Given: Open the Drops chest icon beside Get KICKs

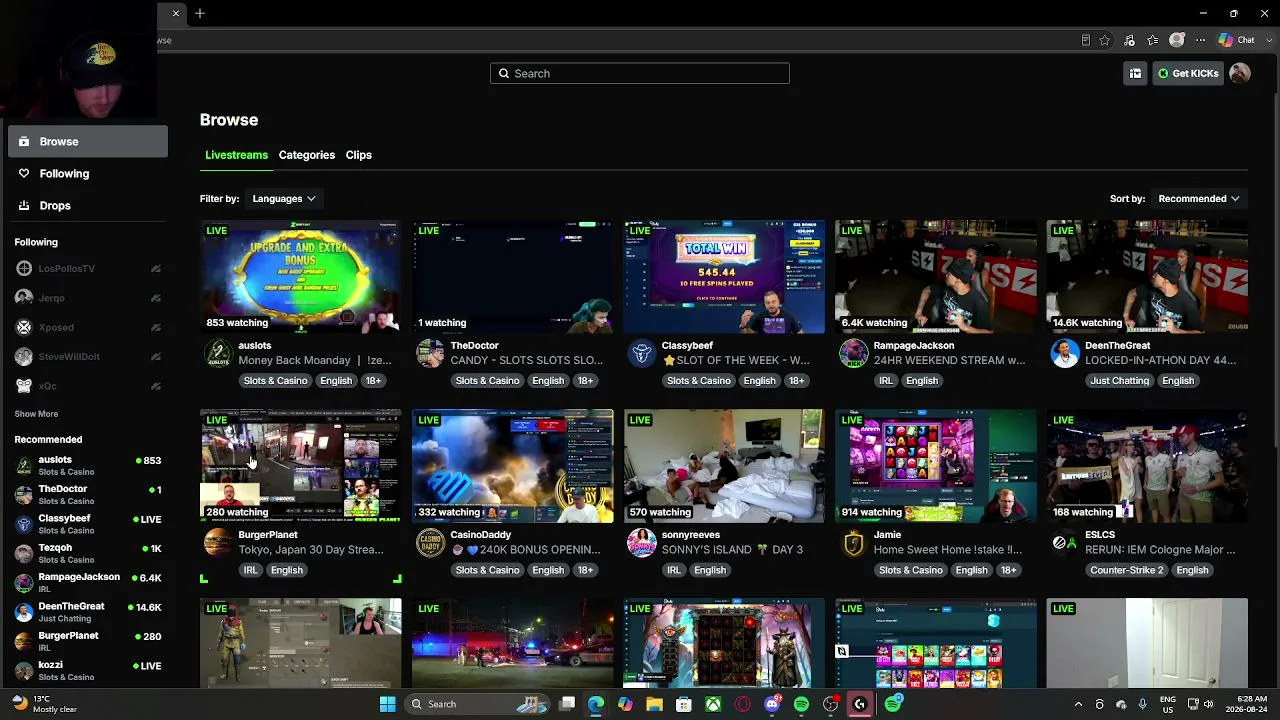Looking at the screenshot, I should (x=1135, y=73).
